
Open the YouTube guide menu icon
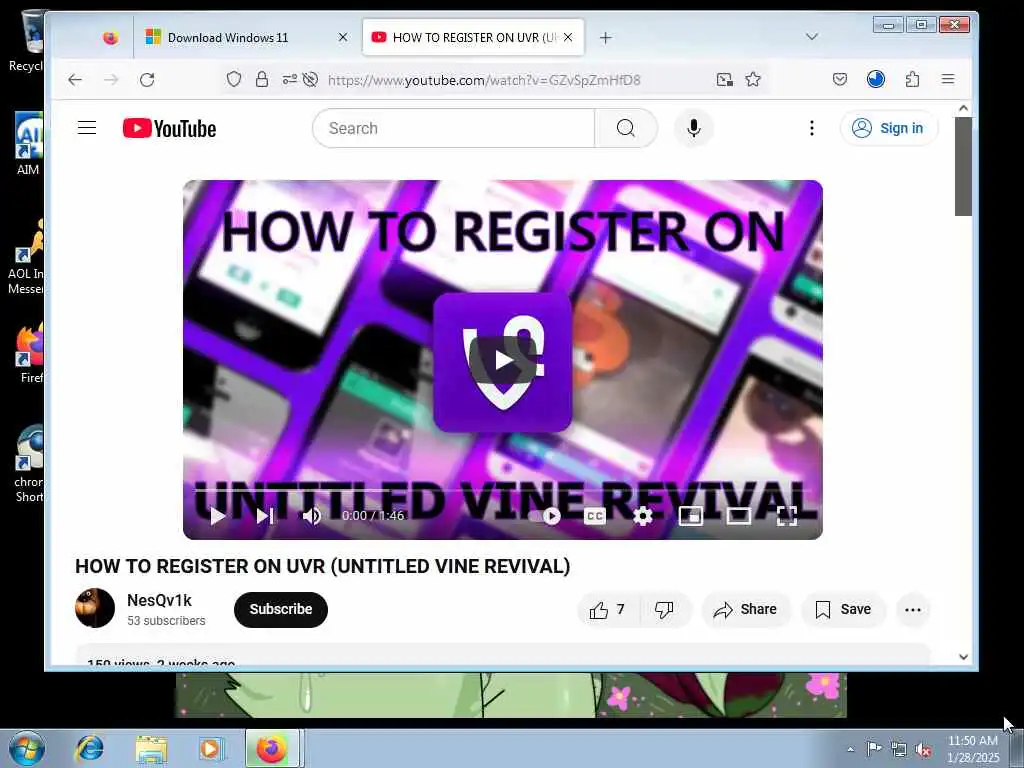(87, 128)
